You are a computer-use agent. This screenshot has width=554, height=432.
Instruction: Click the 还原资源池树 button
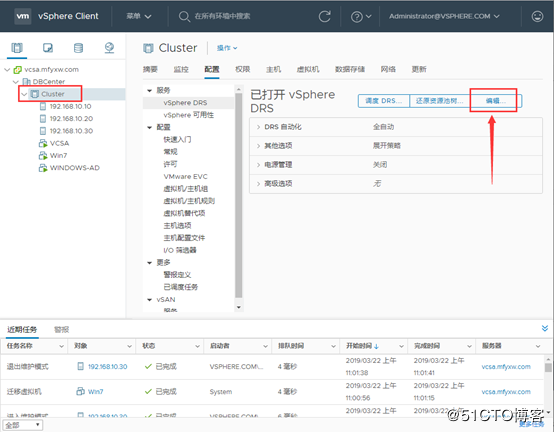(x=440, y=101)
